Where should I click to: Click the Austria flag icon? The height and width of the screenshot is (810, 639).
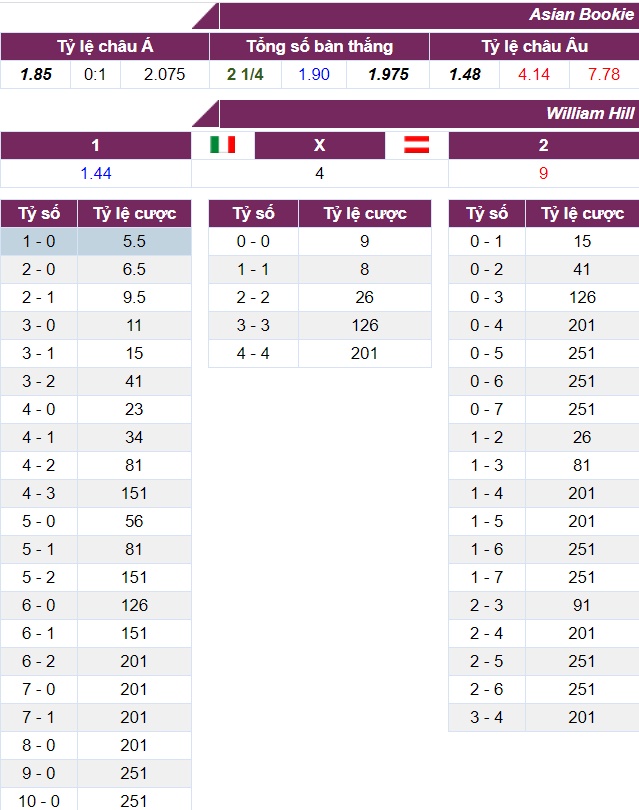[x=417, y=145]
